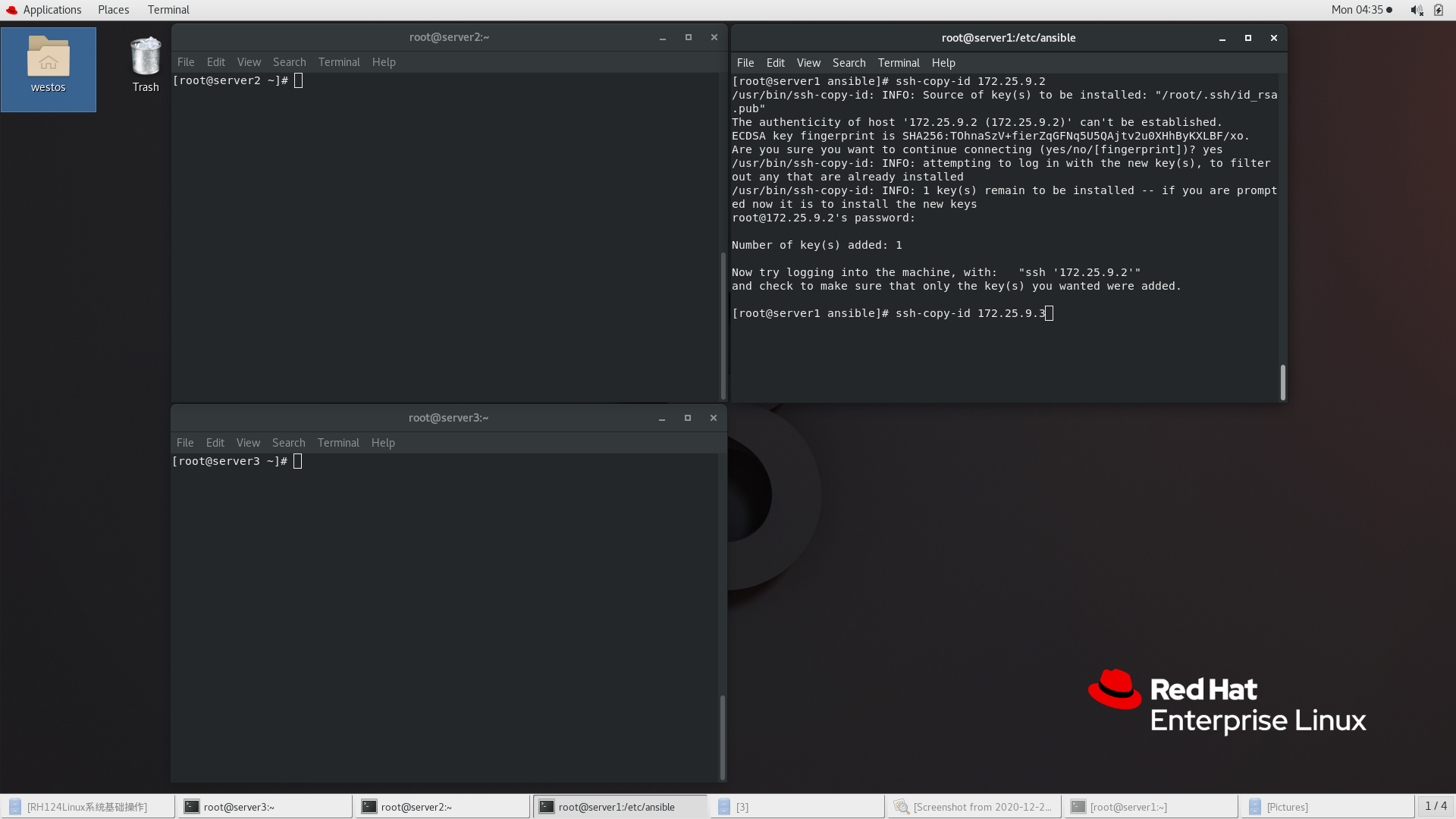Switch to root@server3 taskbar window

(265, 807)
